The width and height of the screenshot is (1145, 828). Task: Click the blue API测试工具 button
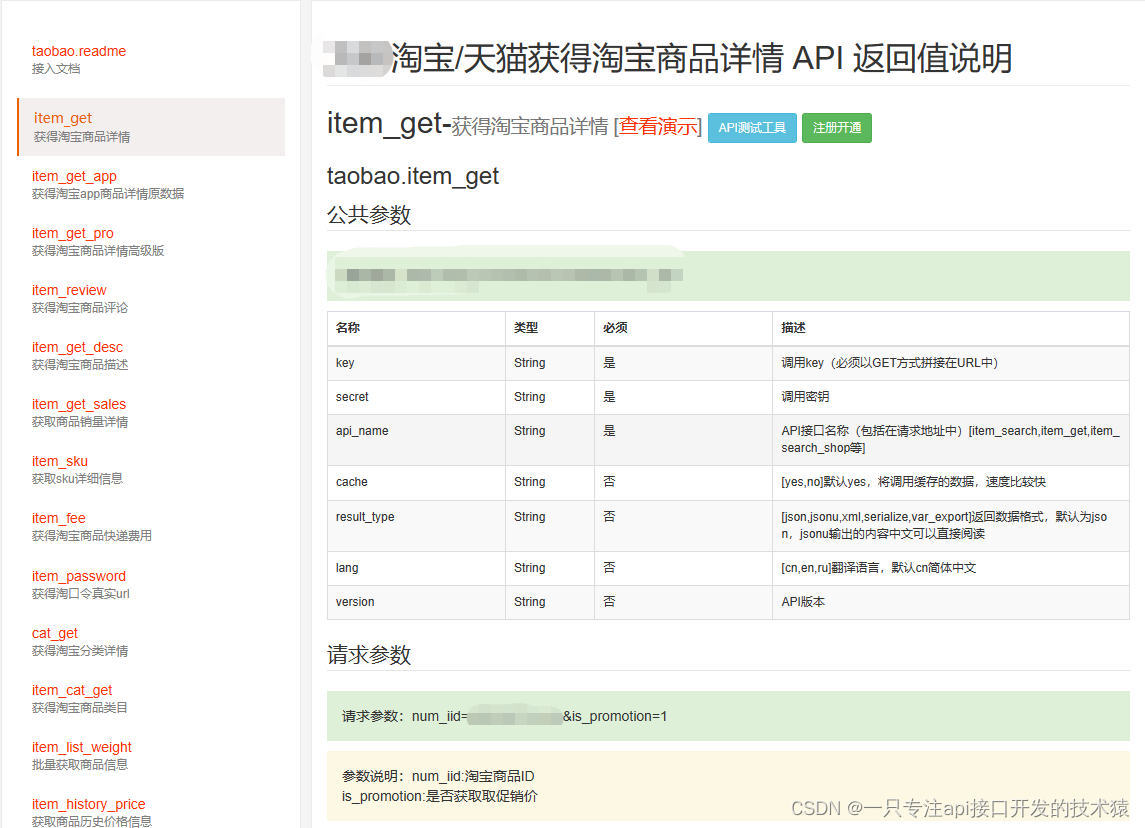[752, 128]
